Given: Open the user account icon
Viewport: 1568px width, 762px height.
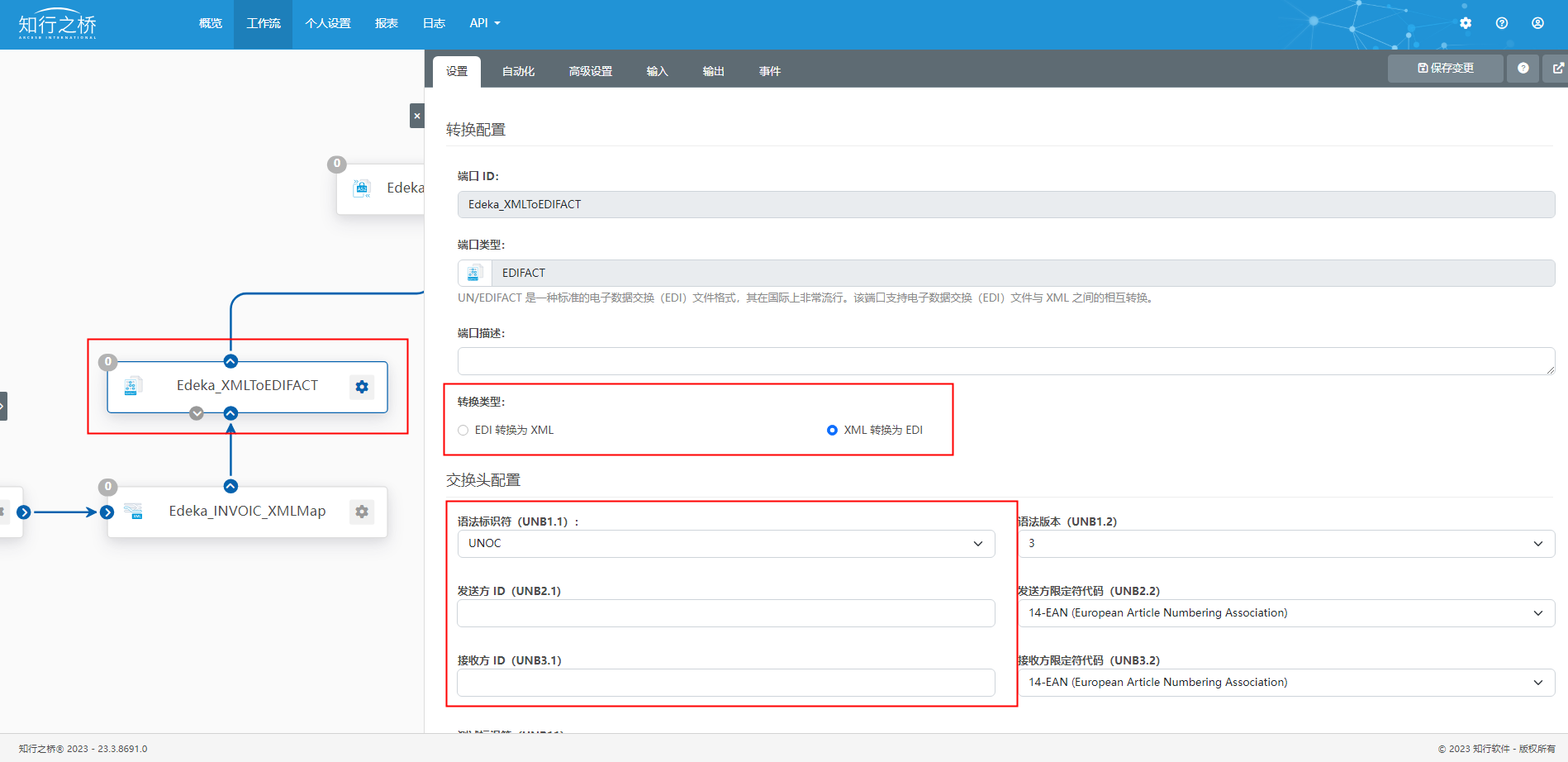Looking at the screenshot, I should click(1537, 23).
